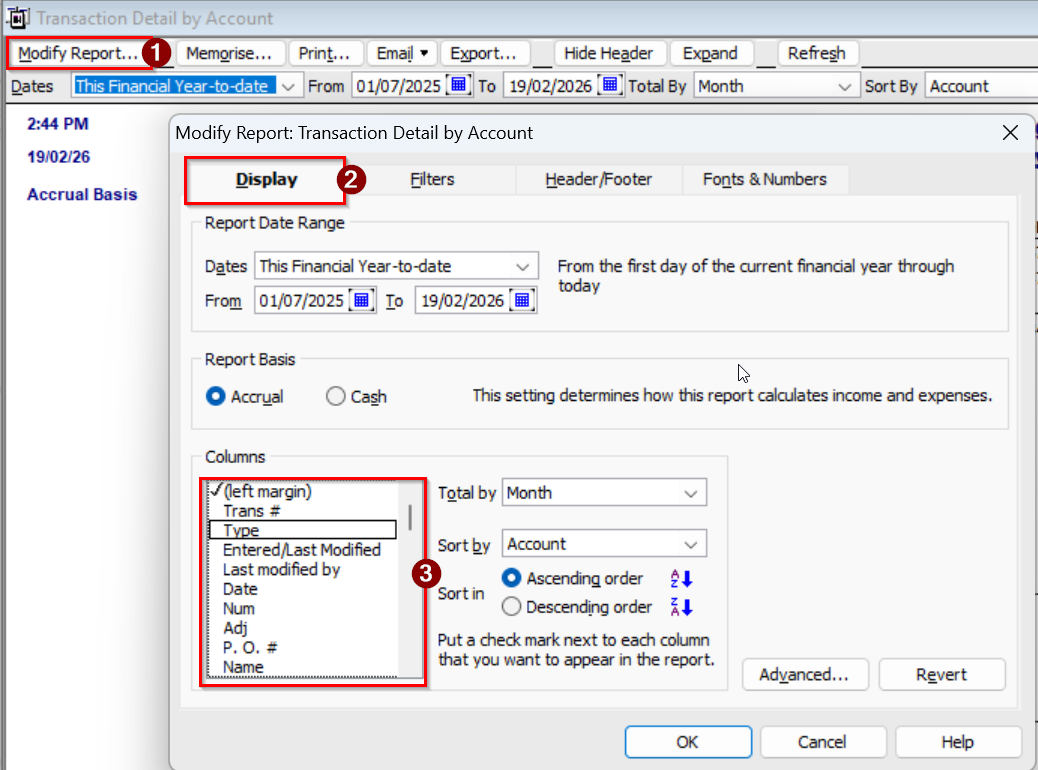Click the Modify Report button

point(77,54)
